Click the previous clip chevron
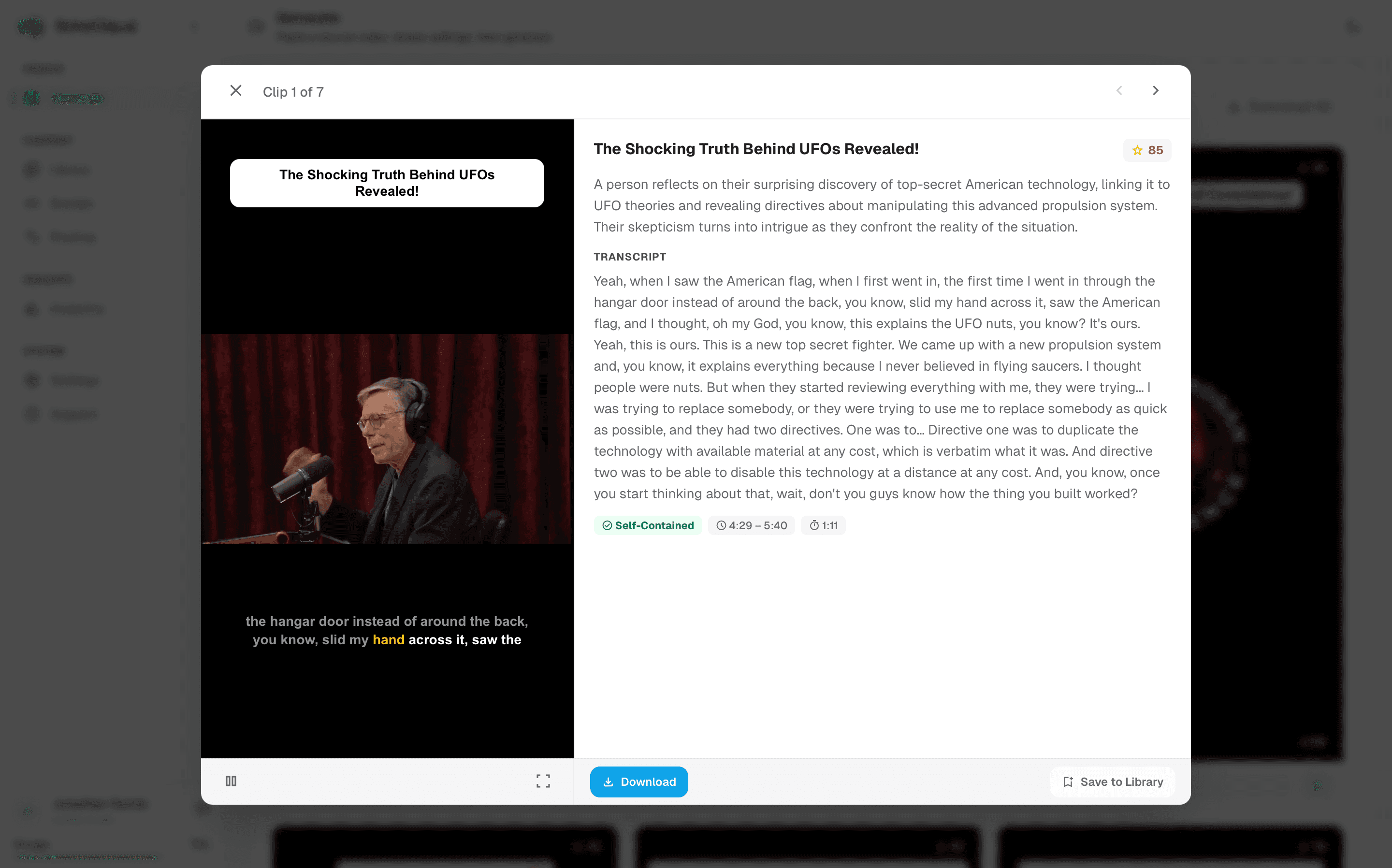 coord(1119,91)
